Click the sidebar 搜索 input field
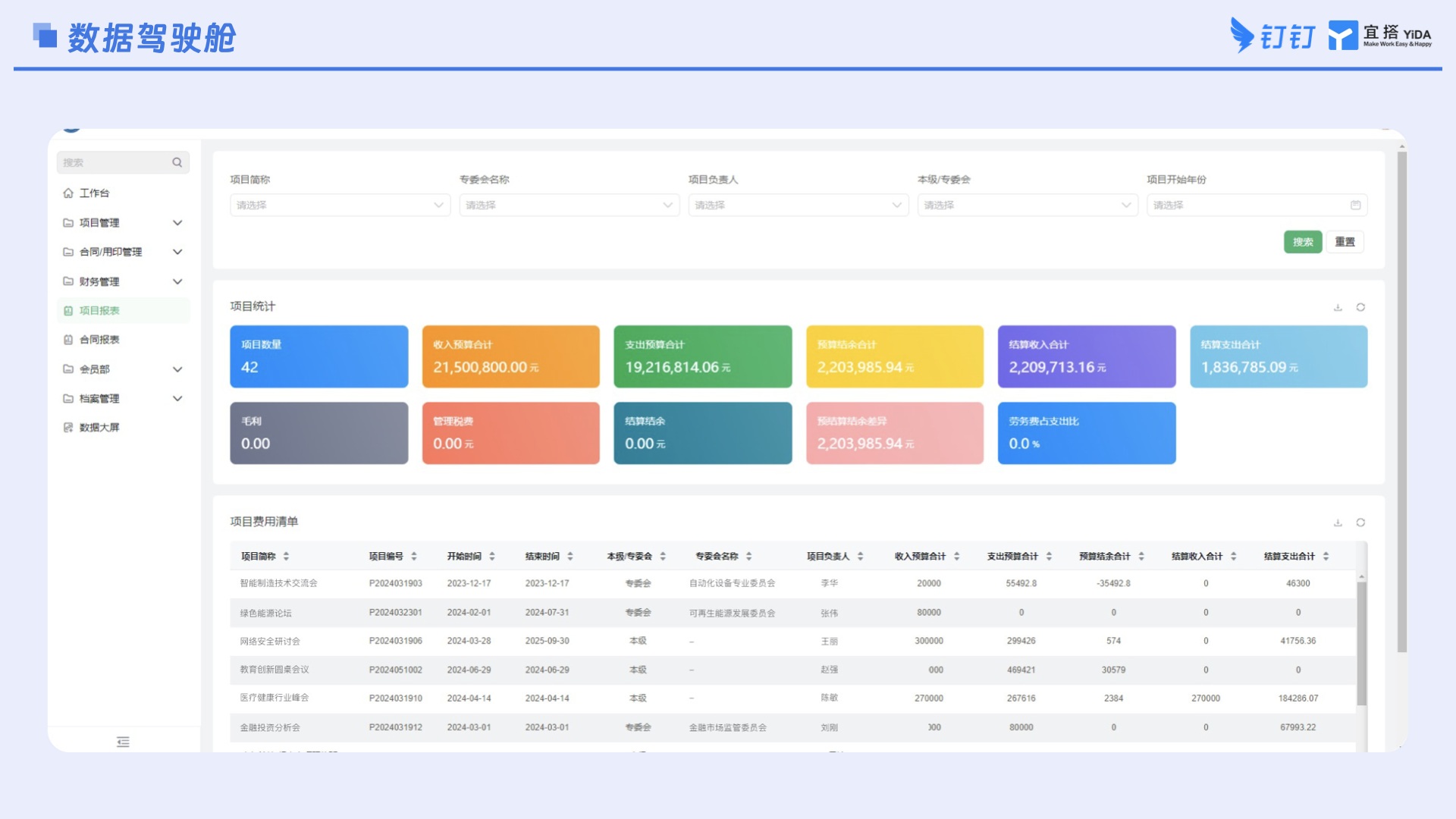Screen dimensions: 1456x819 pyautogui.click(x=123, y=162)
